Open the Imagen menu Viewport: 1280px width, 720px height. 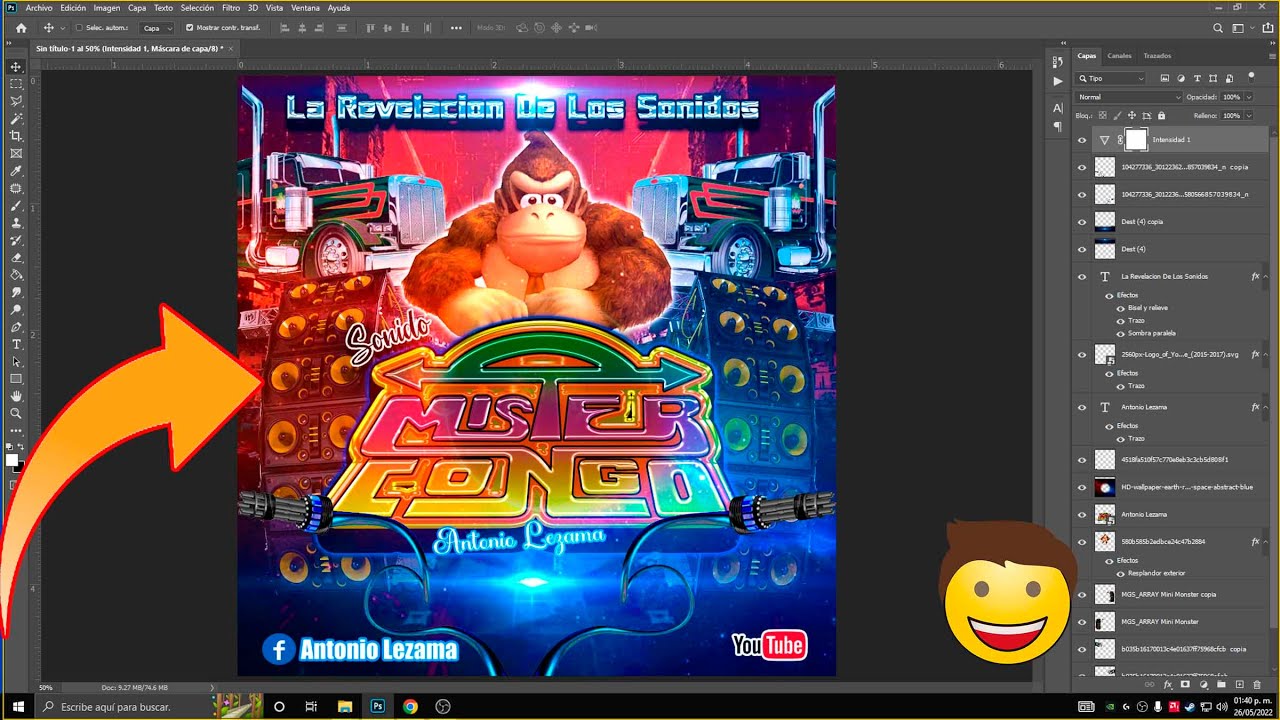(107, 8)
